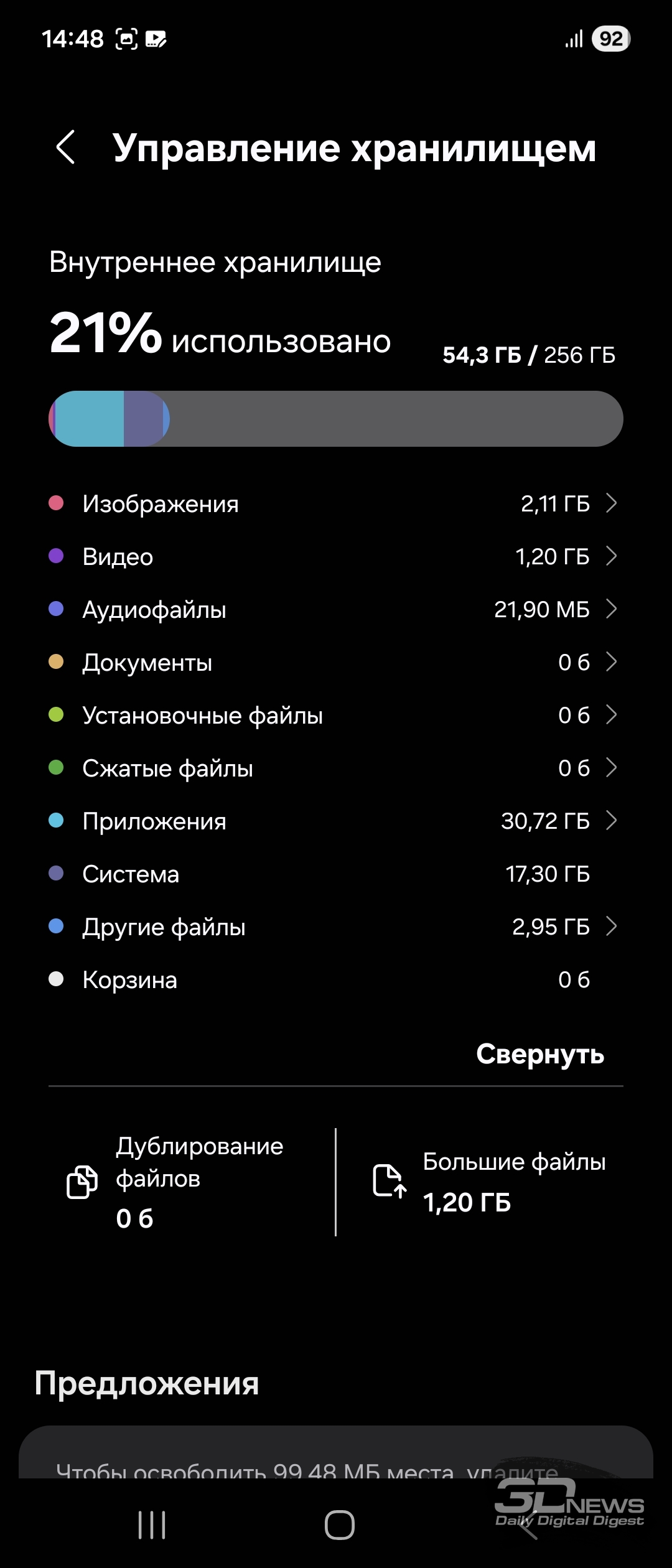Open the Другие файлы chevron
672x1568 pixels.
pos(612,926)
